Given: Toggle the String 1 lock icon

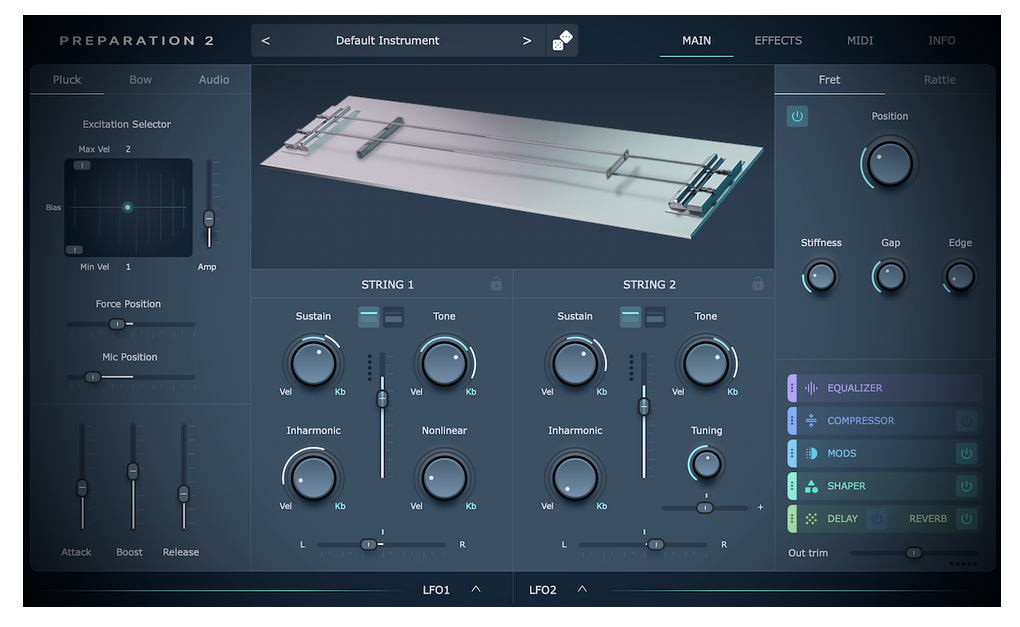Looking at the screenshot, I should [x=496, y=284].
